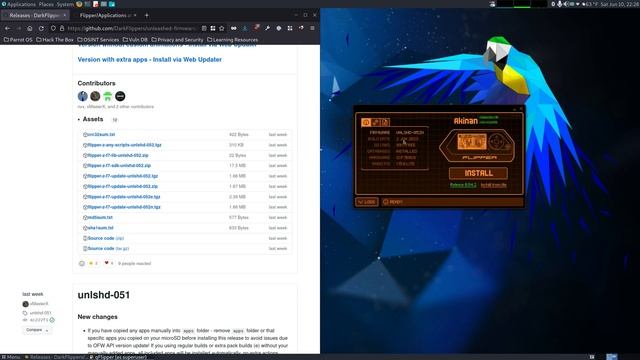This screenshot has height=360, width=640.
Task: Open the unlshd-051 tag link
Action: pyautogui.click(x=40, y=313)
